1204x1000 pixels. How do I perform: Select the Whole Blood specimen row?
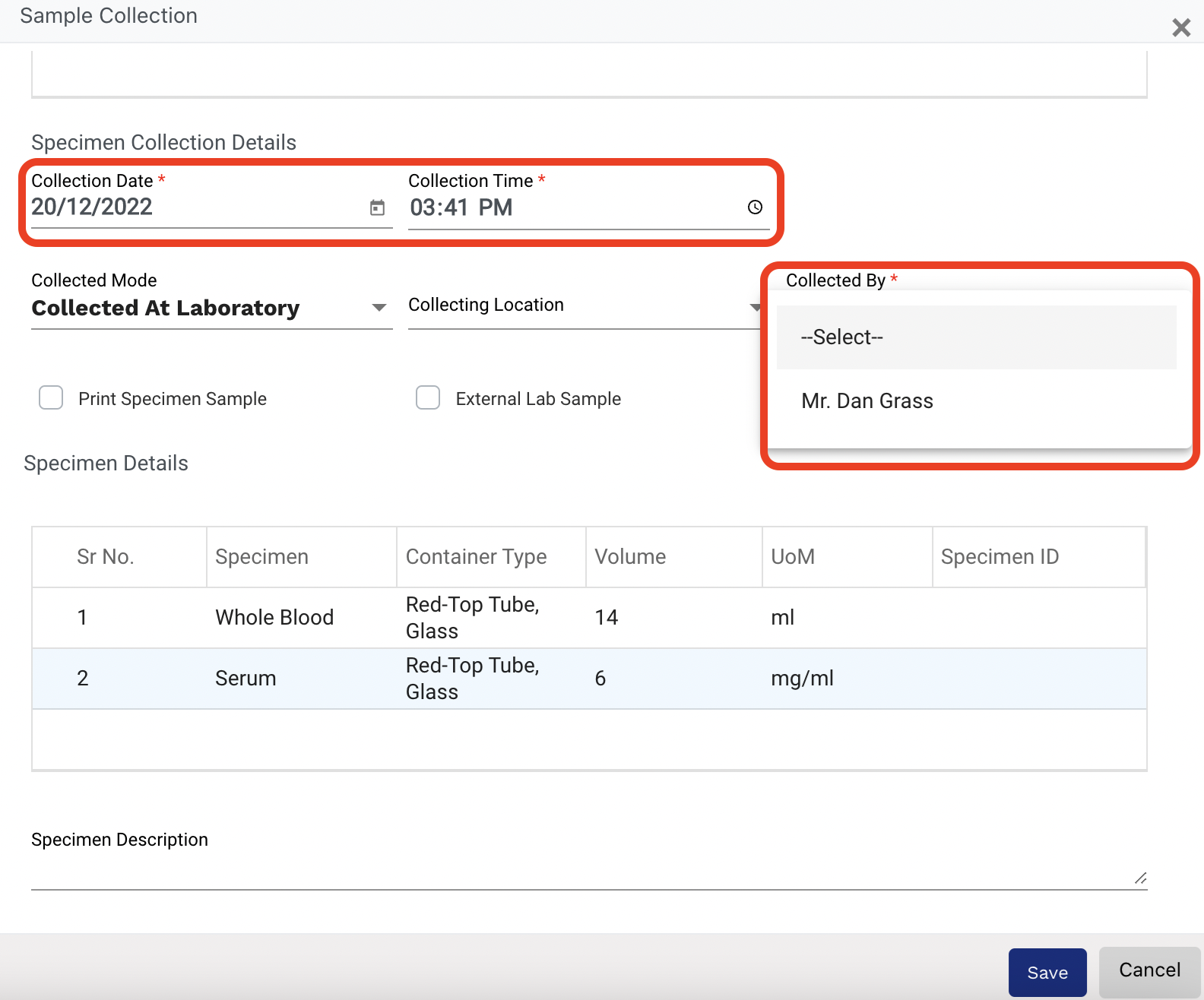click(274, 618)
